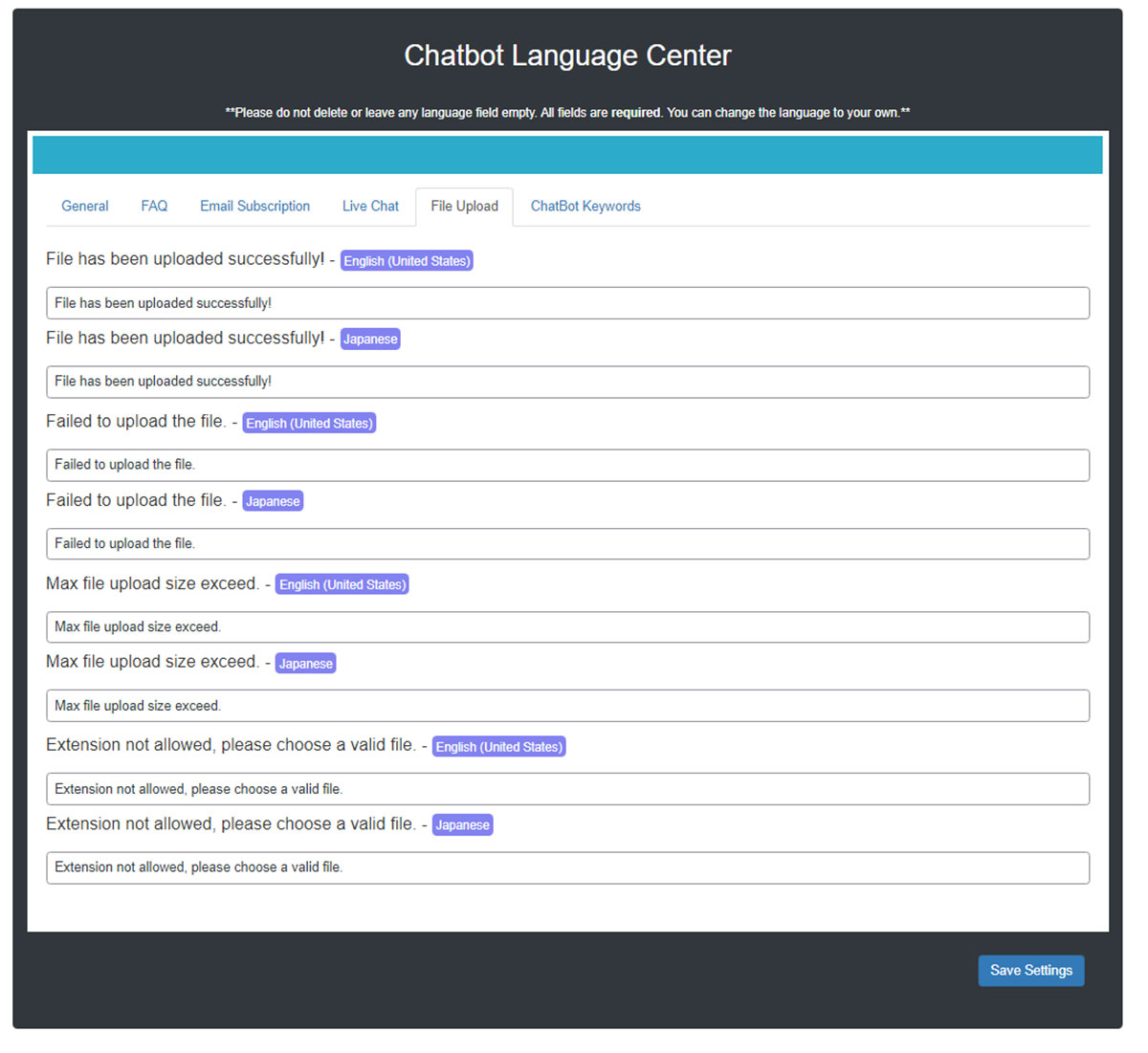Edit English field for file uploaded successfully
Image resolution: width=1148 pixels, height=1053 pixels.
[x=567, y=303]
